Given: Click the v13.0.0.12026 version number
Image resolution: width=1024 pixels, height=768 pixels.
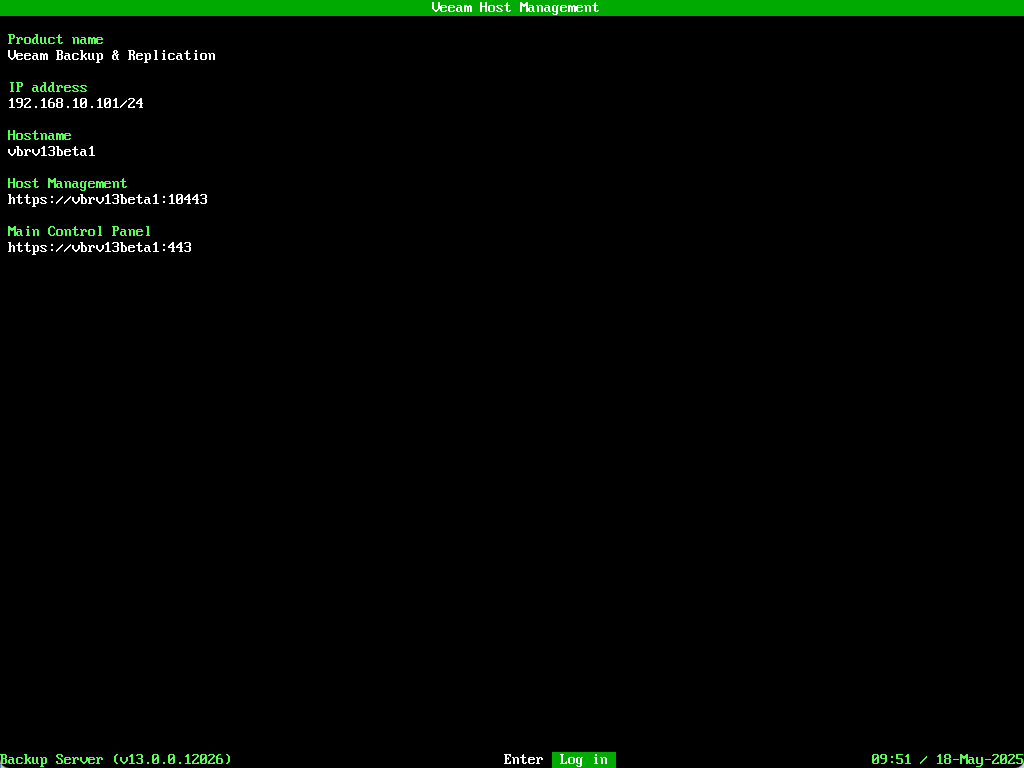Looking at the screenshot, I should tap(172, 760).
